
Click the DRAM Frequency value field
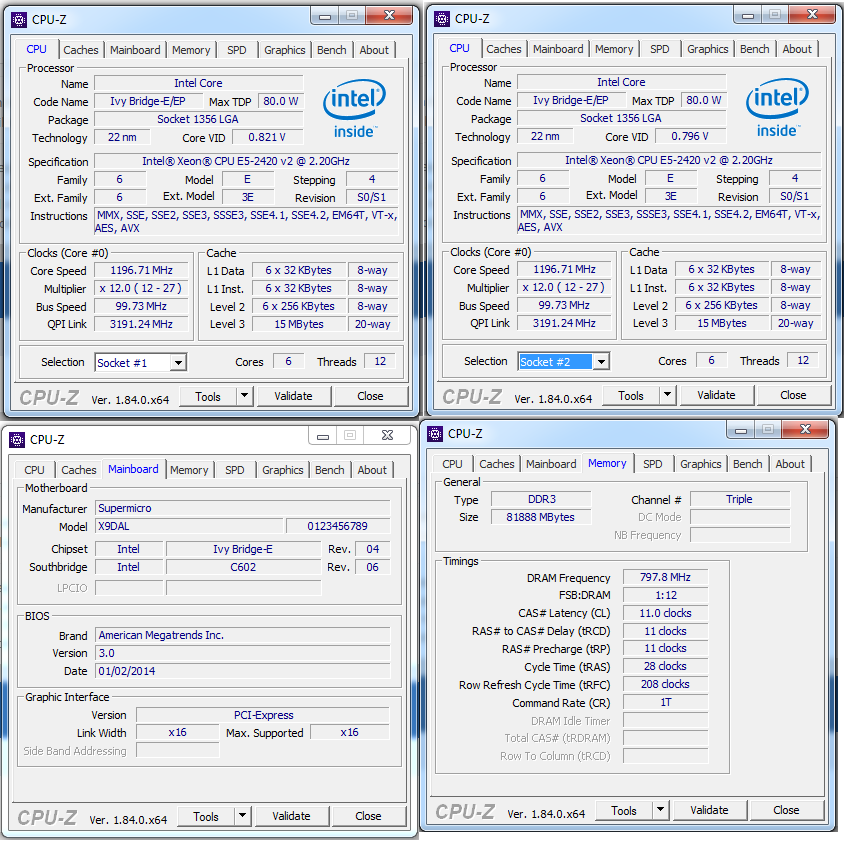click(665, 578)
